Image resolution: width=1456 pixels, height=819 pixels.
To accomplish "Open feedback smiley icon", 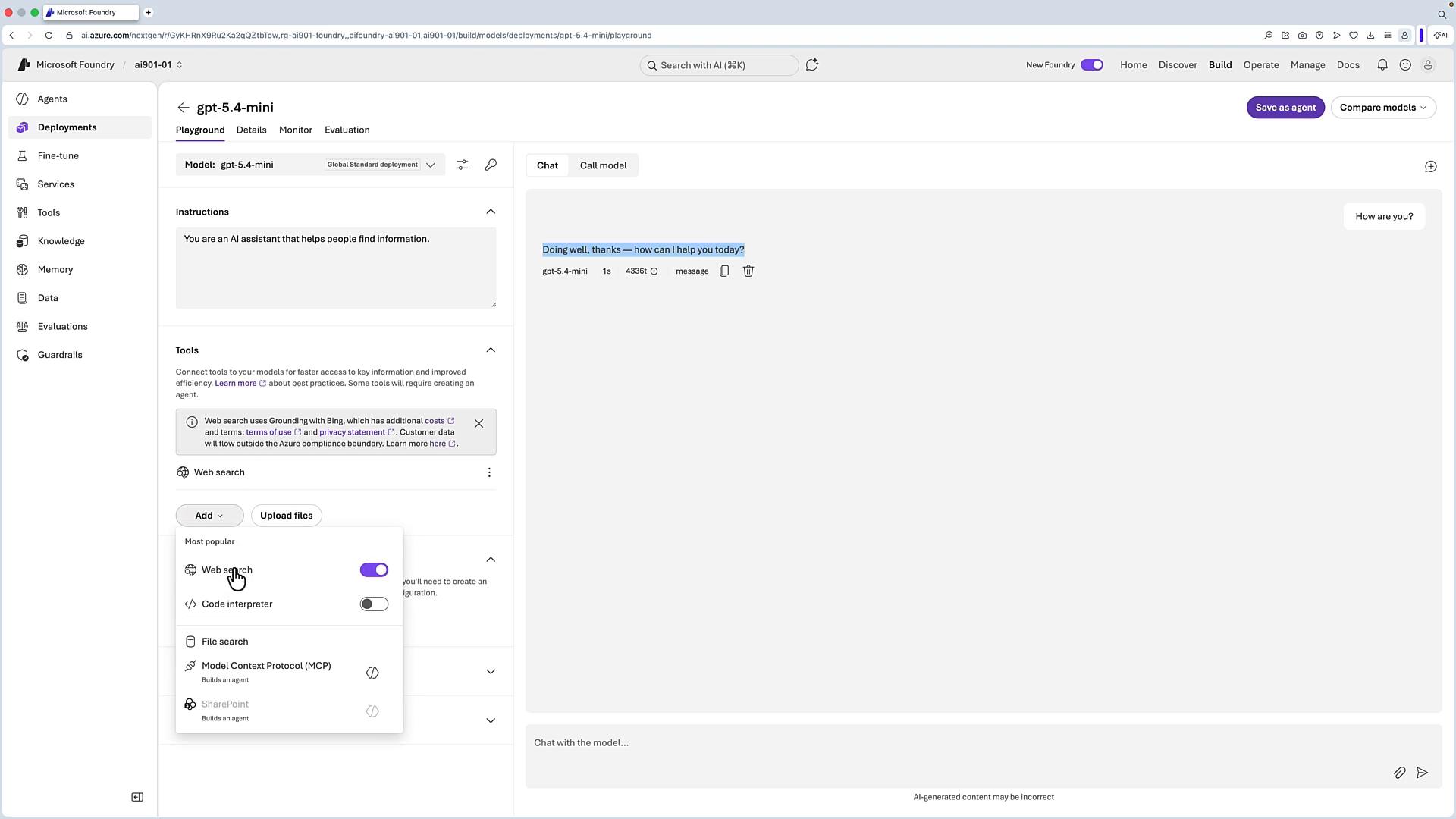I will click(x=1405, y=65).
